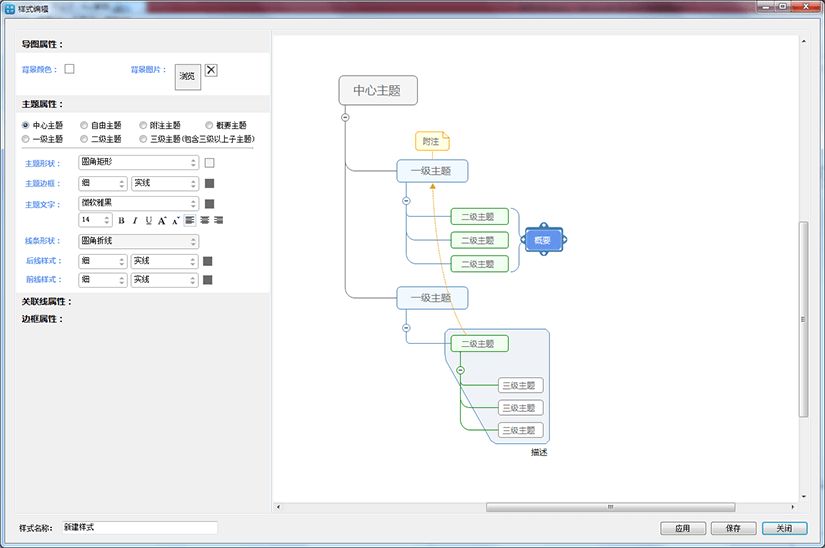Screen dimensions: 825x548
Task: Click the 样式名称 input field
Action: [139, 527]
